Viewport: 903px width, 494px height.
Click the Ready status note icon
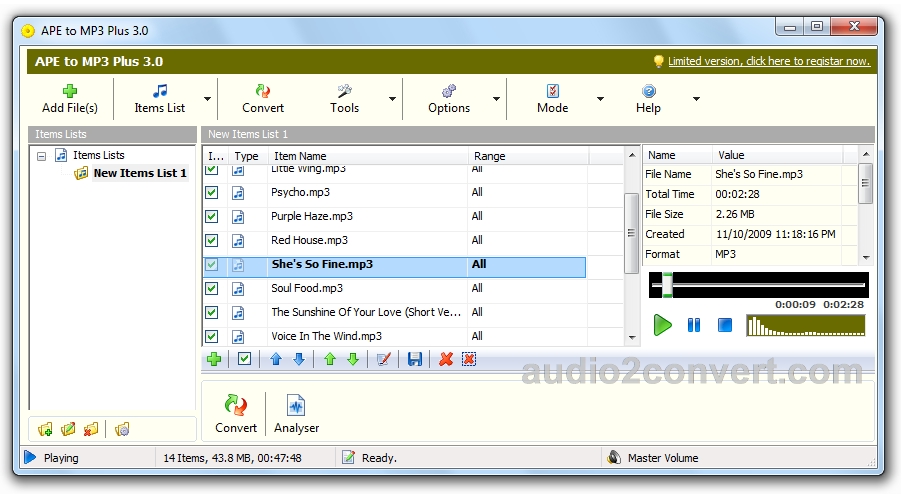[x=348, y=458]
